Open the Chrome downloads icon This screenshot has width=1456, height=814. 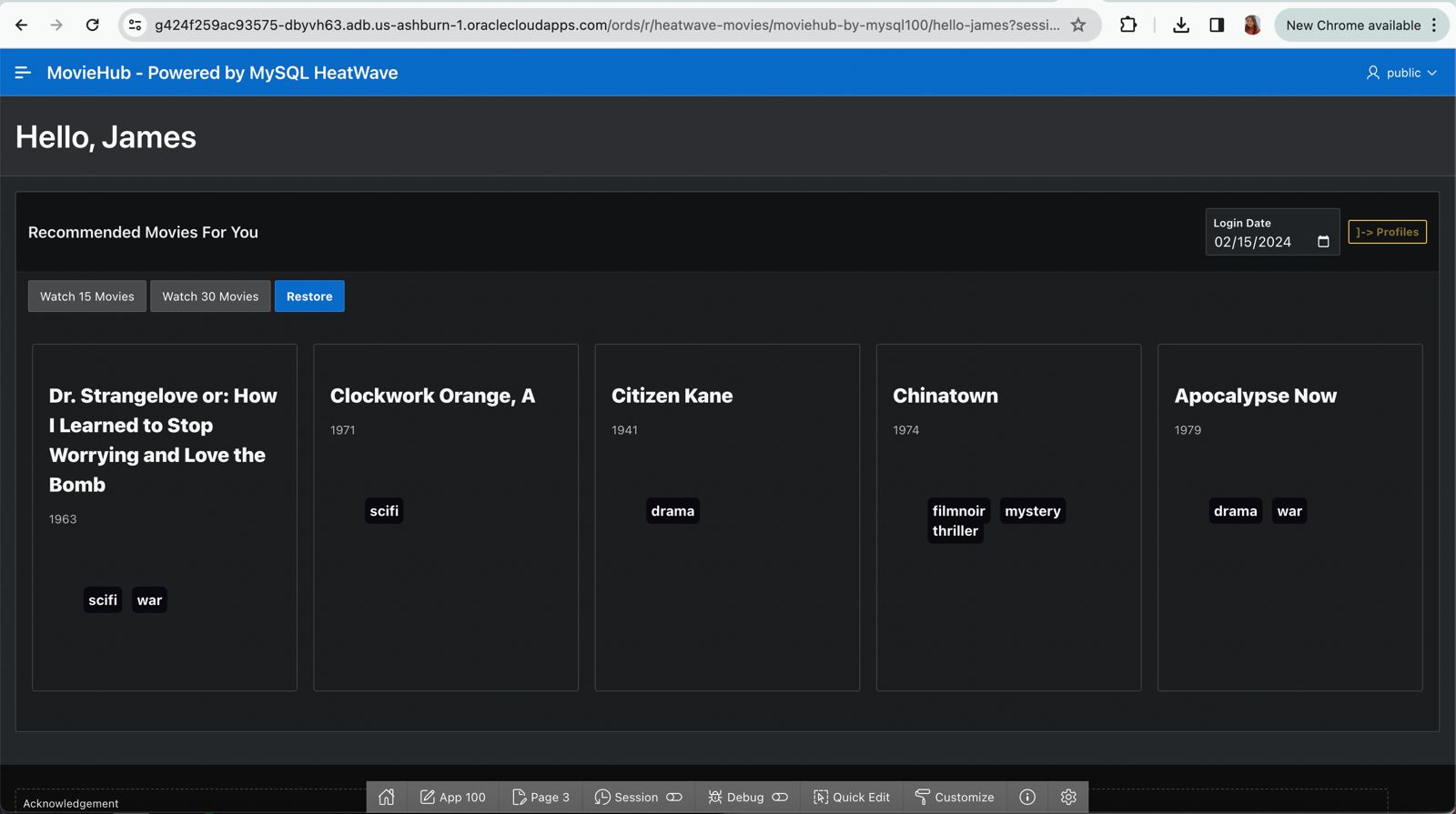tap(1181, 25)
